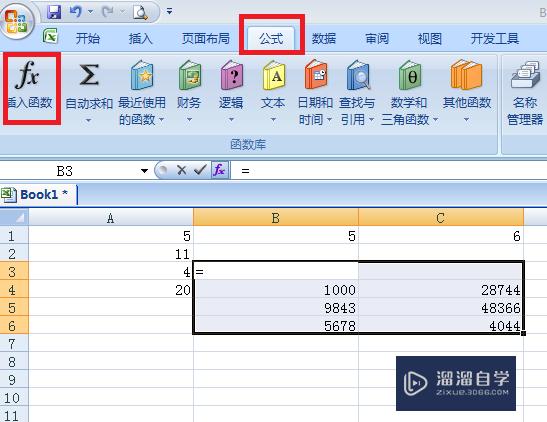Image resolution: width=547 pixels, height=422 pixels.
Task: Click the Redo arrow icon
Action: coord(107,12)
